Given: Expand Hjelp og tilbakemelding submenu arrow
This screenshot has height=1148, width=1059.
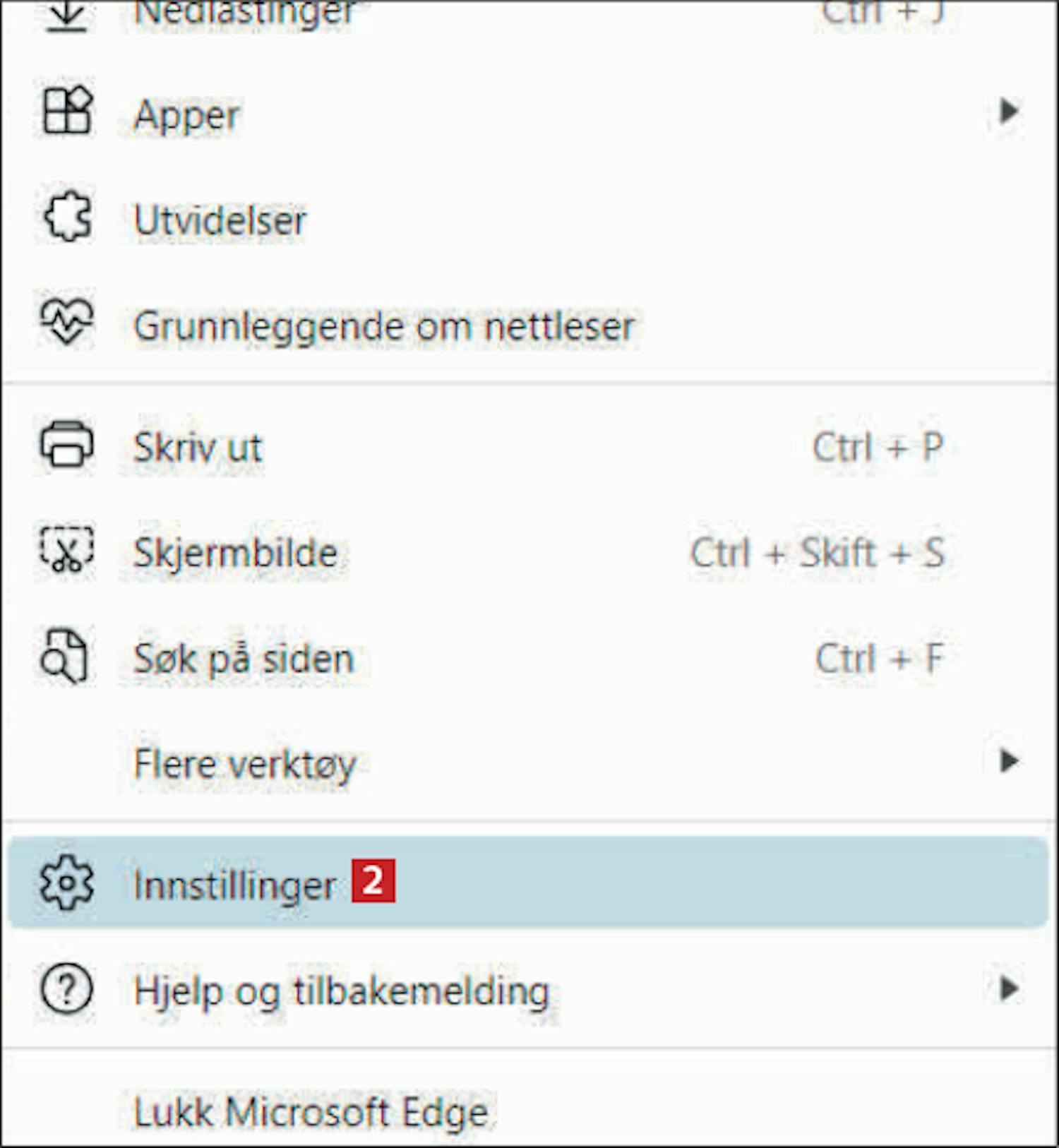Looking at the screenshot, I should pyautogui.click(x=1010, y=988).
